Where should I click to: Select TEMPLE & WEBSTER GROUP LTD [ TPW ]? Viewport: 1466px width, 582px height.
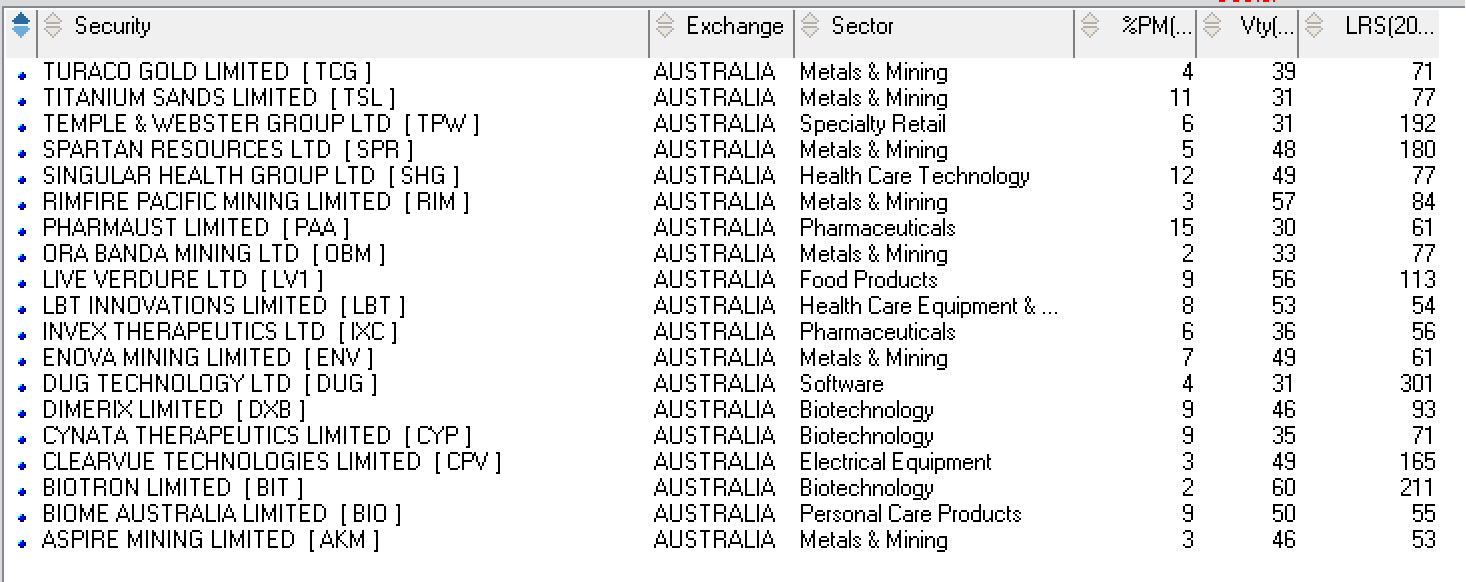tap(261, 124)
